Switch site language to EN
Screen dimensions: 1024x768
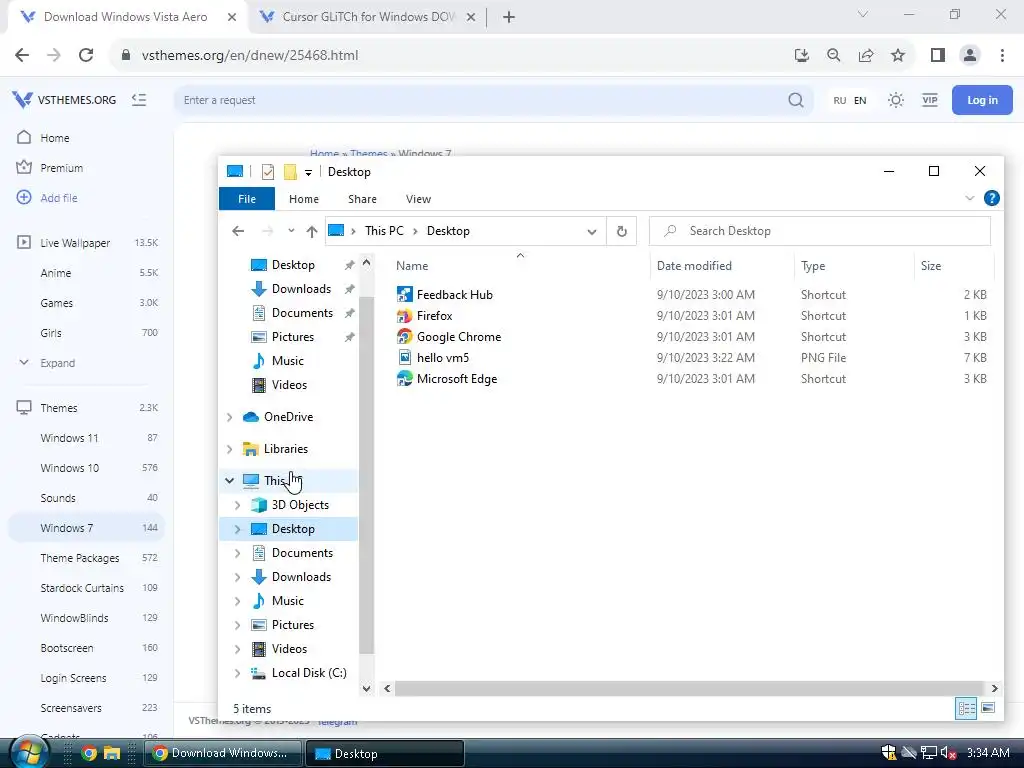click(x=860, y=101)
